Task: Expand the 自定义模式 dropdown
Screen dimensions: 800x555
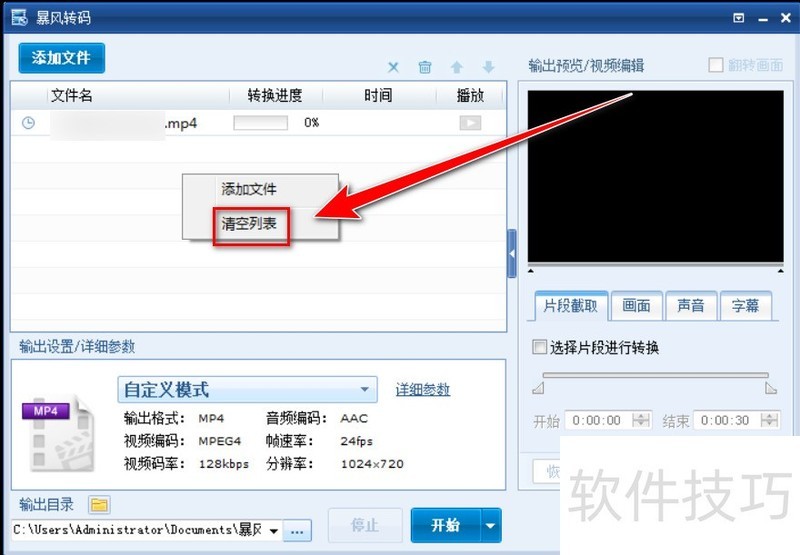Action: point(365,390)
